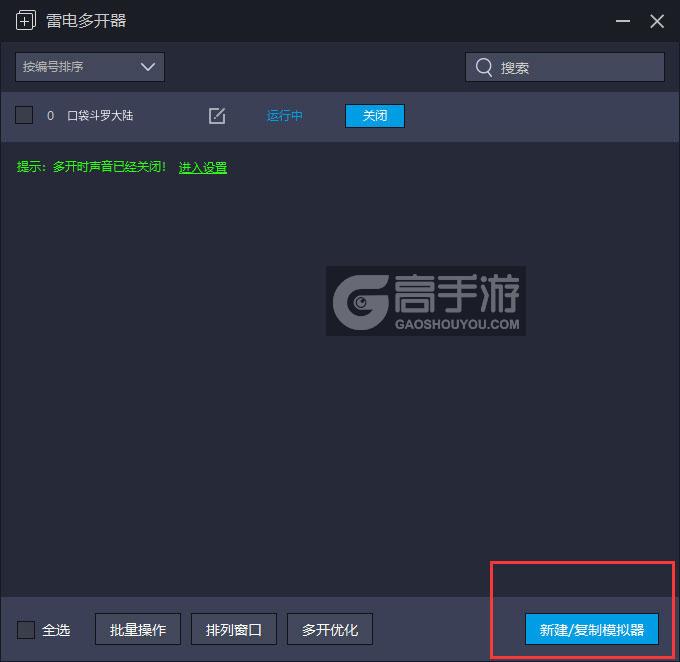Click the 排列窗口 button
Screen dimensions: 680x662
coord(234,630)
